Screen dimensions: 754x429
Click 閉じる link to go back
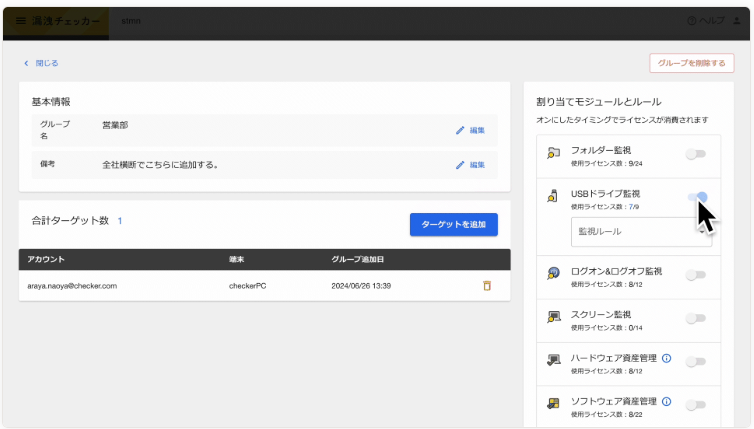(47, 63)
